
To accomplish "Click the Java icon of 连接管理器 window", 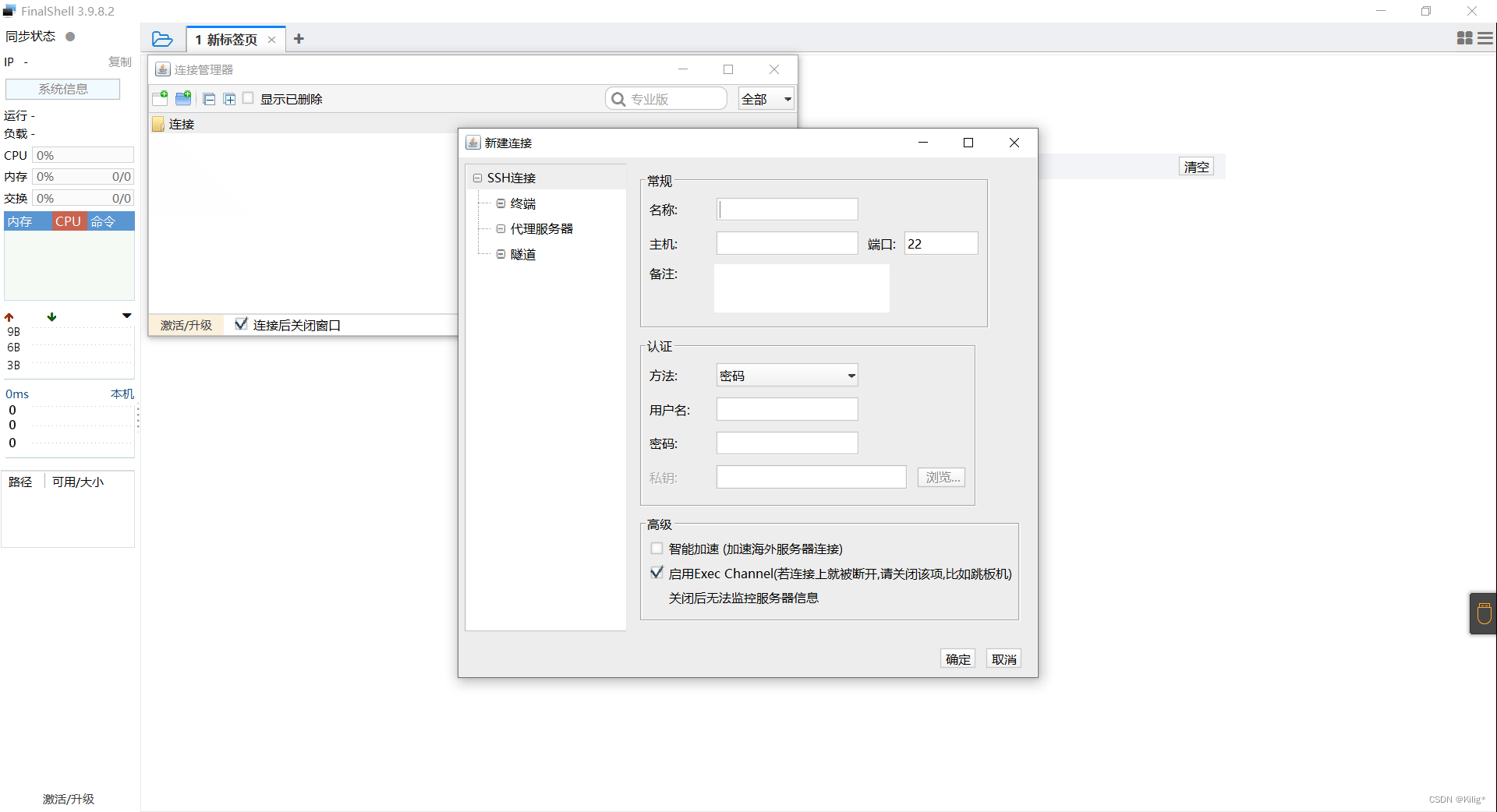I will point(163,69).
